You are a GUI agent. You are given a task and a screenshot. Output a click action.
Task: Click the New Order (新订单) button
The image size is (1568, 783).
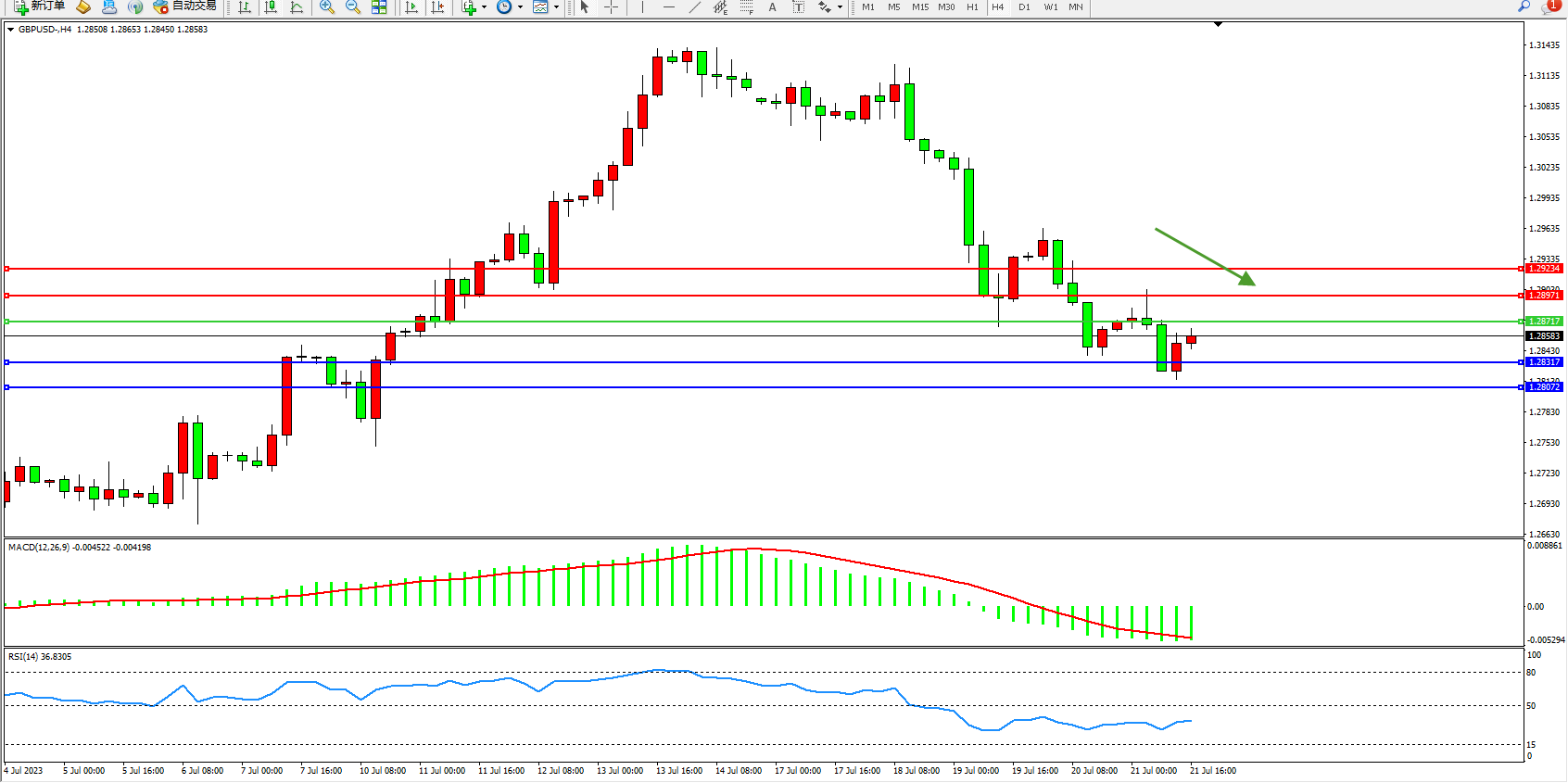pos(39,6)
